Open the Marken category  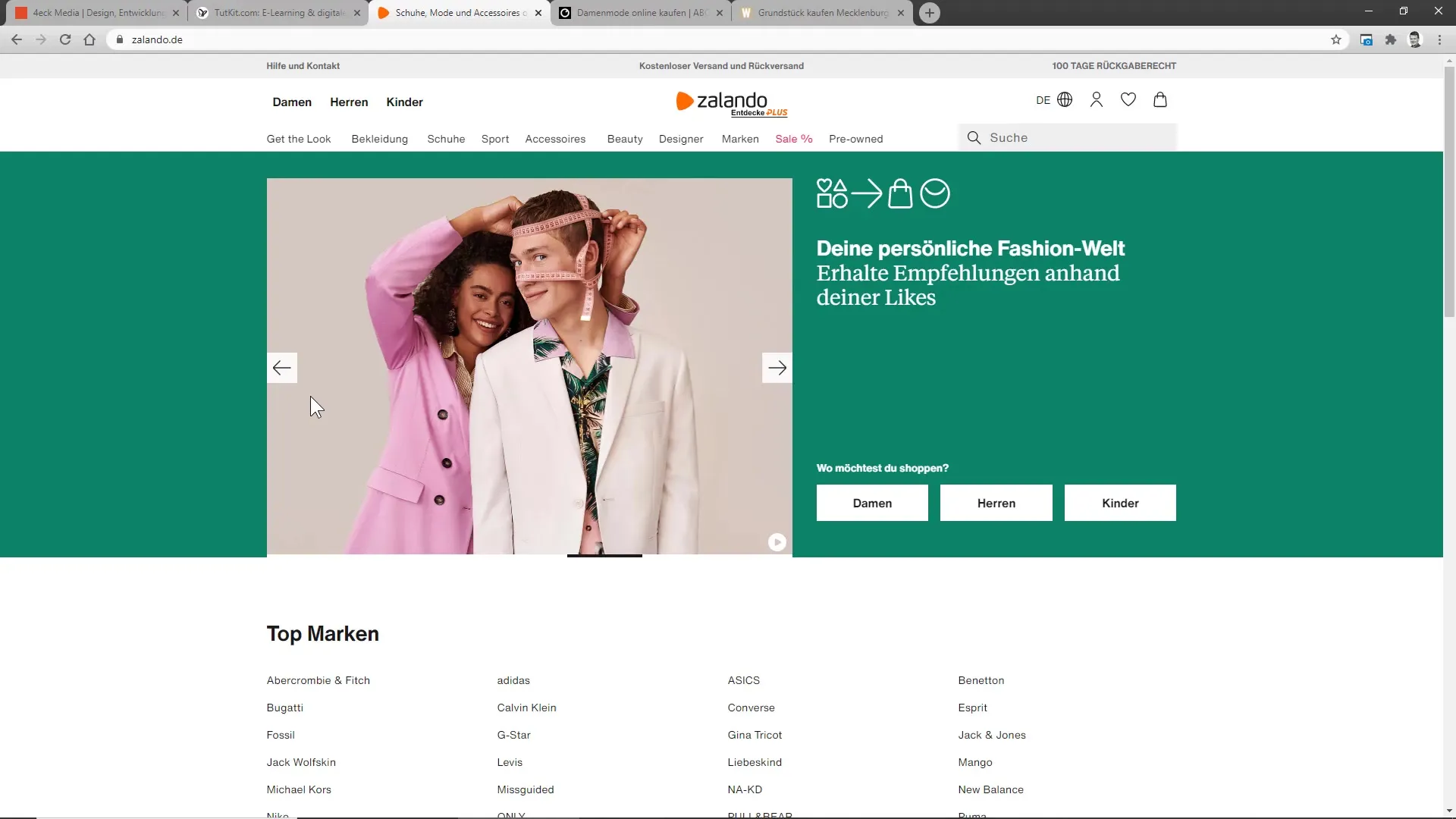click(x=740, y=139)
